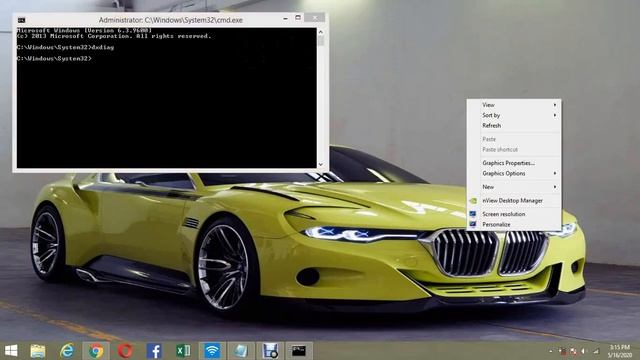Image resolution: width=640 pixels, height=360 pixels.
Task: Click the cmd.exe title bar text
Action: [171, 20]
